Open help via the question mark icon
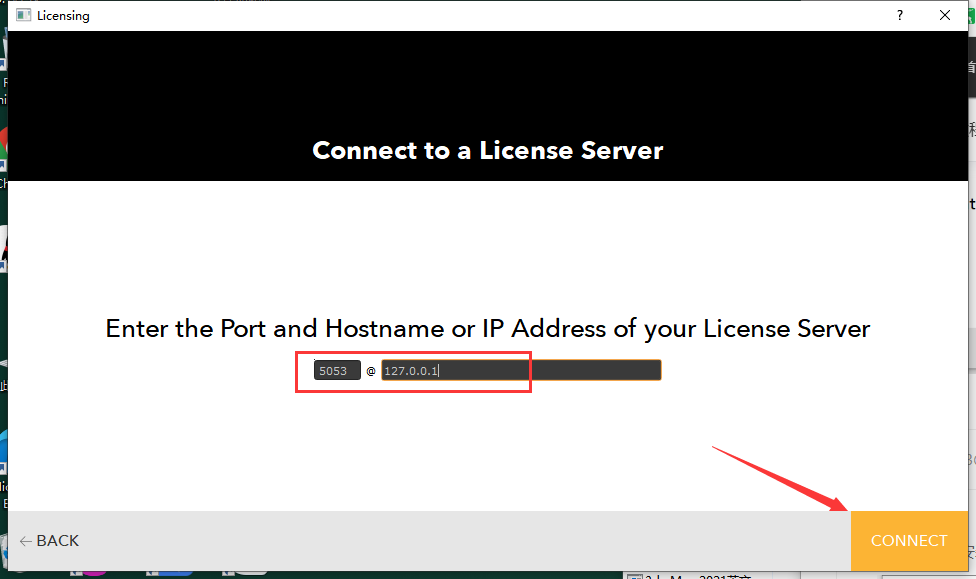 [899, 15]
